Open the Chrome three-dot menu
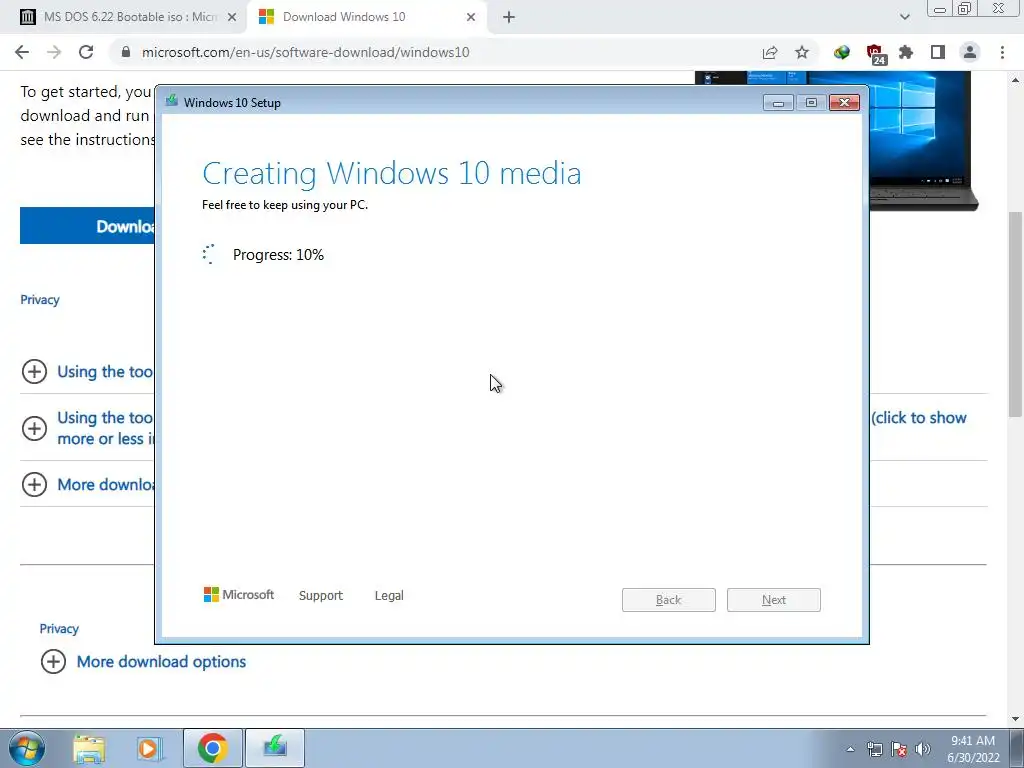 1002,52
